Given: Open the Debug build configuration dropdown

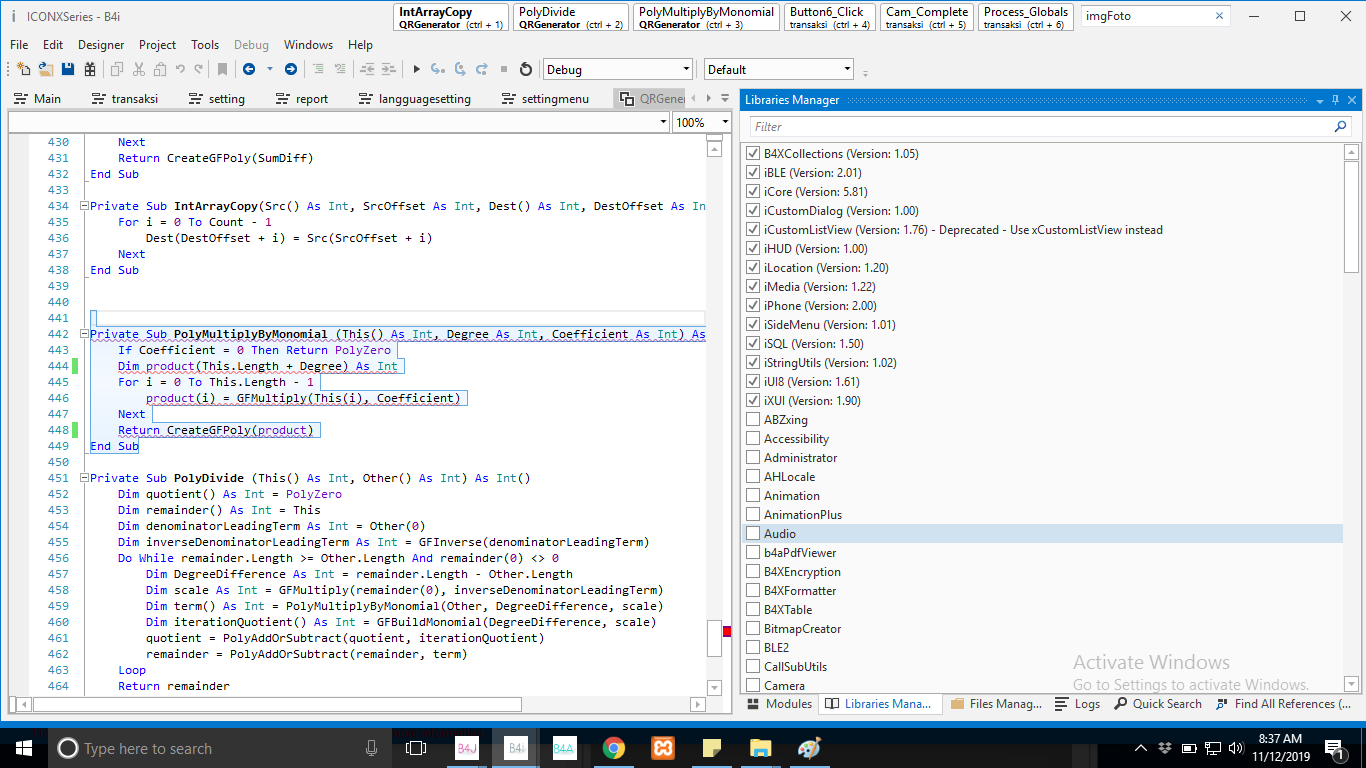Looking at the screenshot, I should 617,69.
